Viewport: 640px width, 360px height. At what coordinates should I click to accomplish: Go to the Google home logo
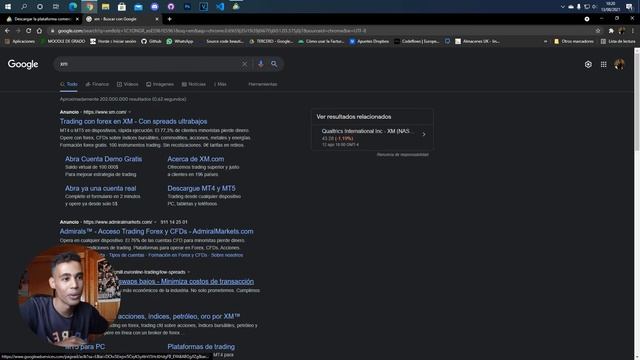(x=23, y=64)
